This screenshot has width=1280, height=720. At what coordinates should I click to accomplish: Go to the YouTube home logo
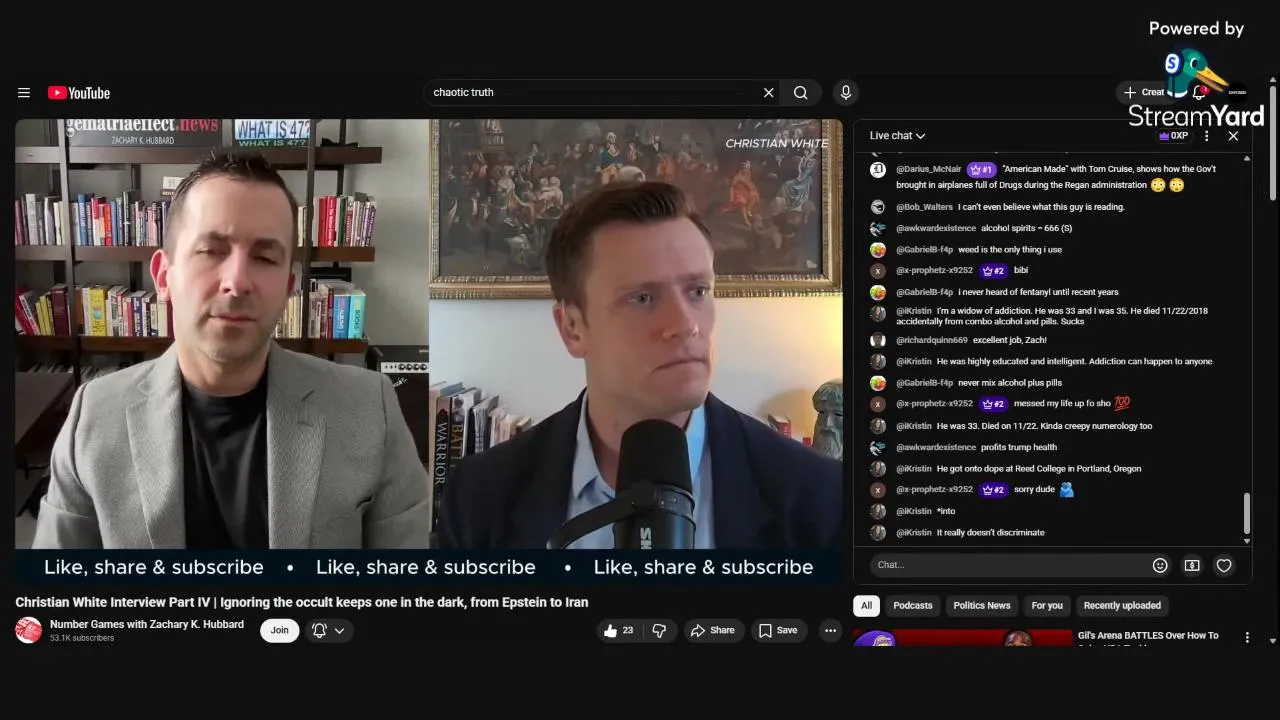(x=79, y=93)
